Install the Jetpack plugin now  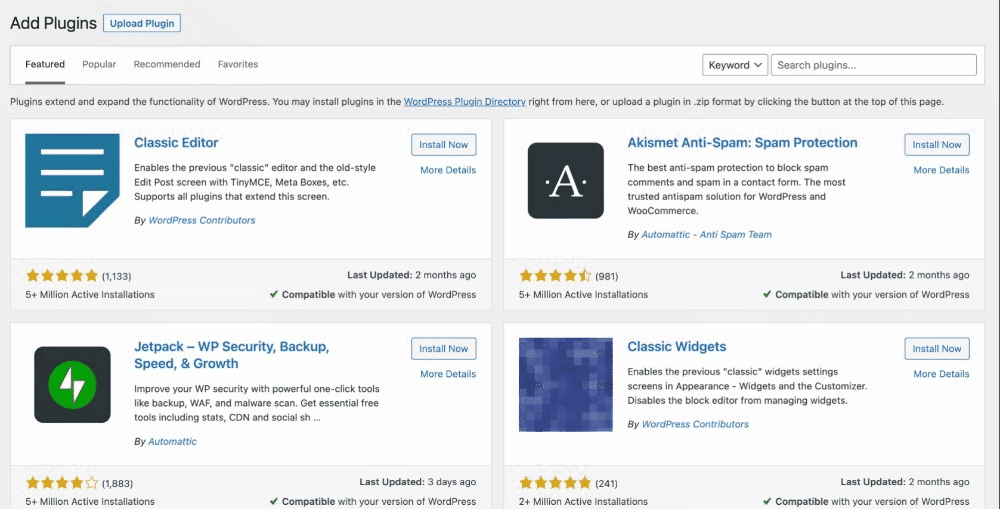443,349
